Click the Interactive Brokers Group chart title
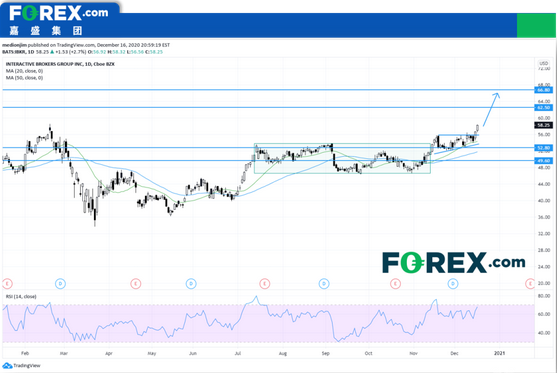Image resolution: width=557 pixels, height=373 pixels. 60,64
